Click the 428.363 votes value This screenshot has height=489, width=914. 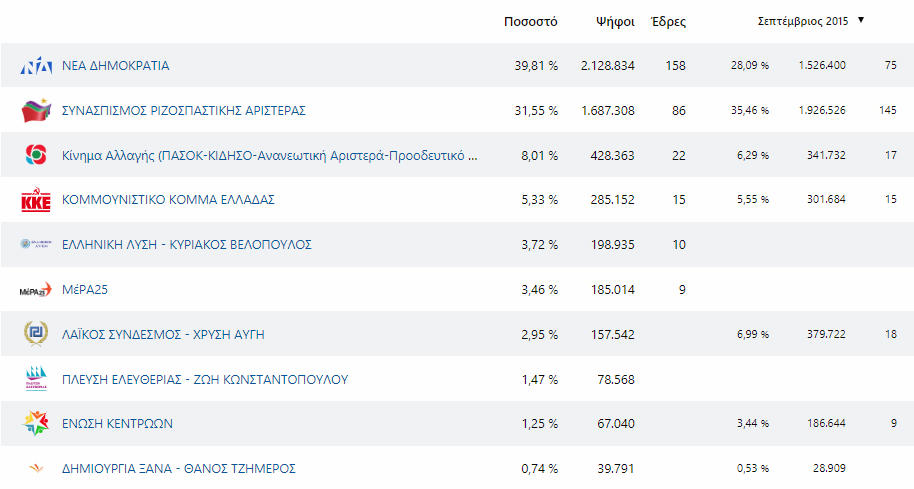[x=612, y=156]
